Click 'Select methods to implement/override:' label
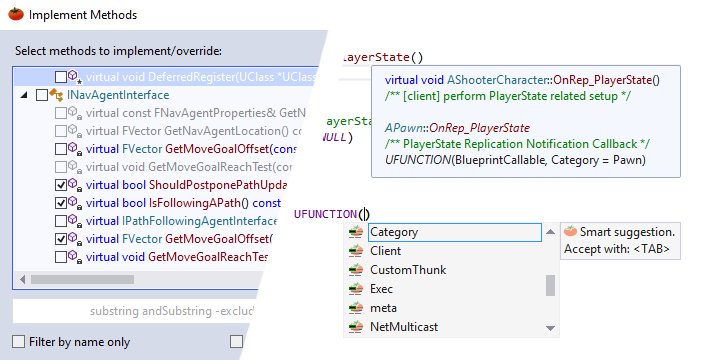The image size is (703, 360). [118, 51]
